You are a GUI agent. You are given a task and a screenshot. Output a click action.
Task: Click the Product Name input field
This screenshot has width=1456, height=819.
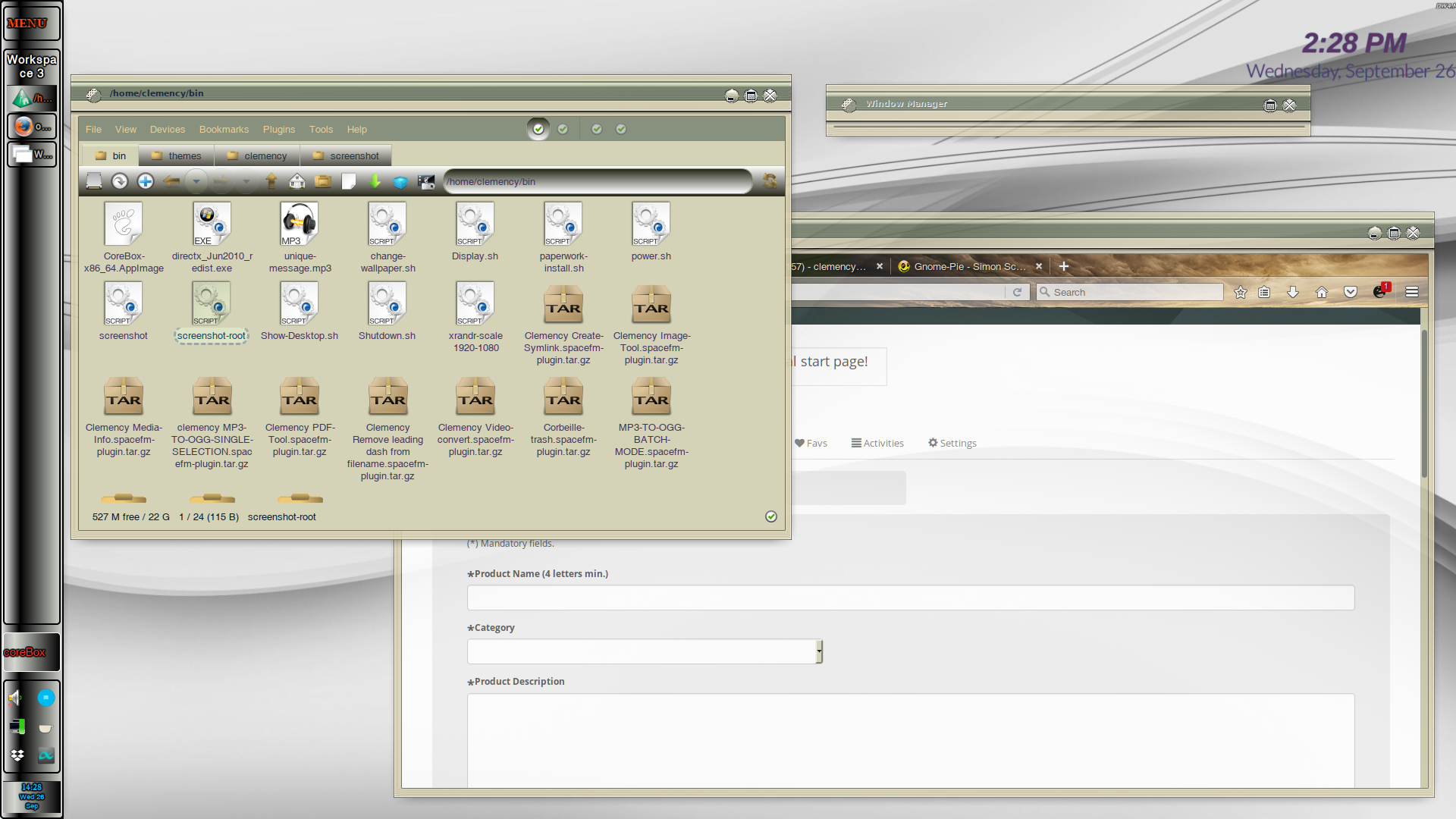(911, 598)
